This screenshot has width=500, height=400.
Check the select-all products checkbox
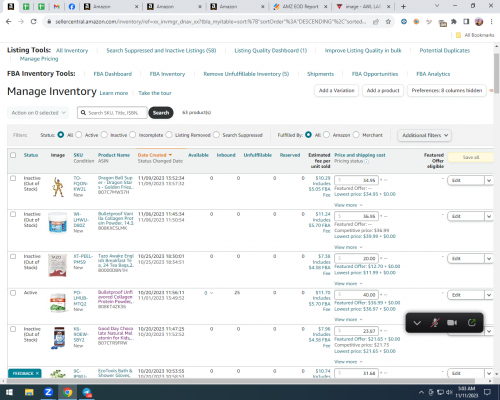point(13,155)
